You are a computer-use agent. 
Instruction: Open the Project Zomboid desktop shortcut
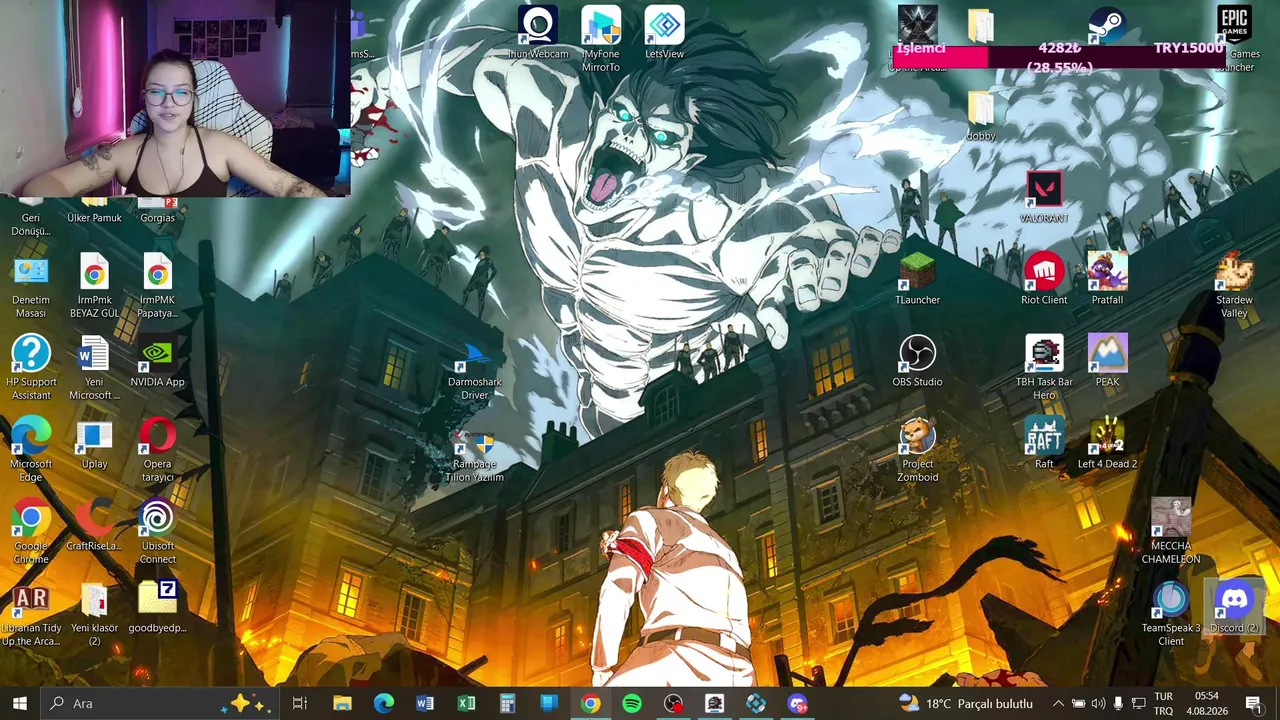coord(917,450)
